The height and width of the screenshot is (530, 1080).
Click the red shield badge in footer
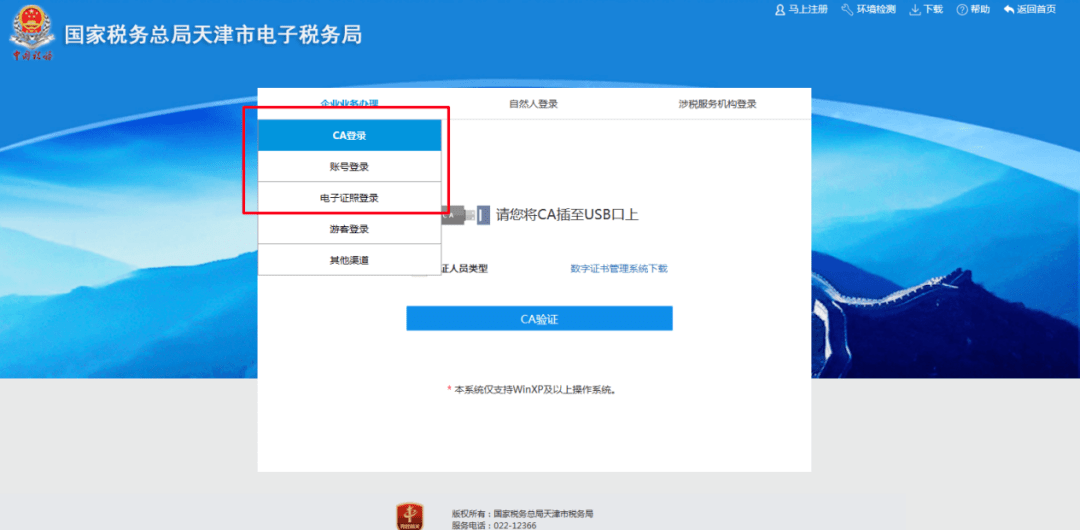pyautogui.click(x=409, y=516)
